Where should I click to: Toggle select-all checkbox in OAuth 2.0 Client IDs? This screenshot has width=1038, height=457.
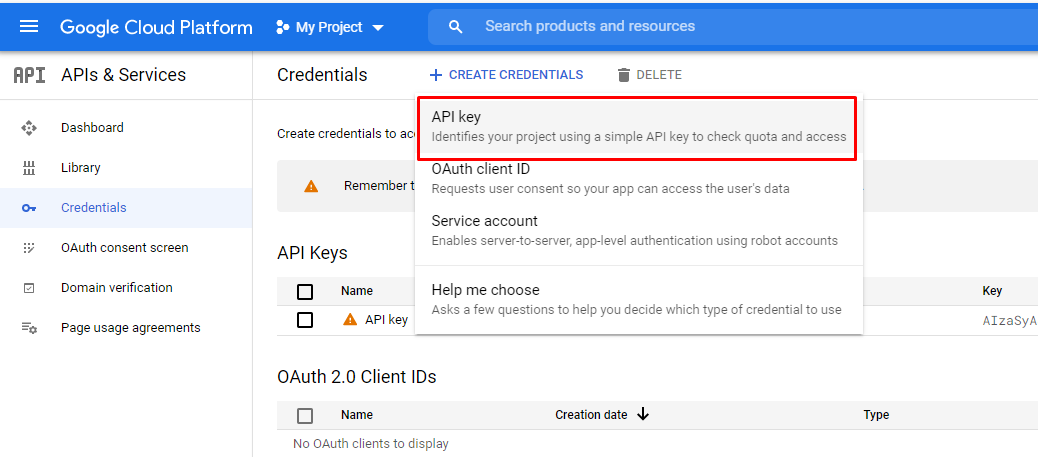click(305, 416)
